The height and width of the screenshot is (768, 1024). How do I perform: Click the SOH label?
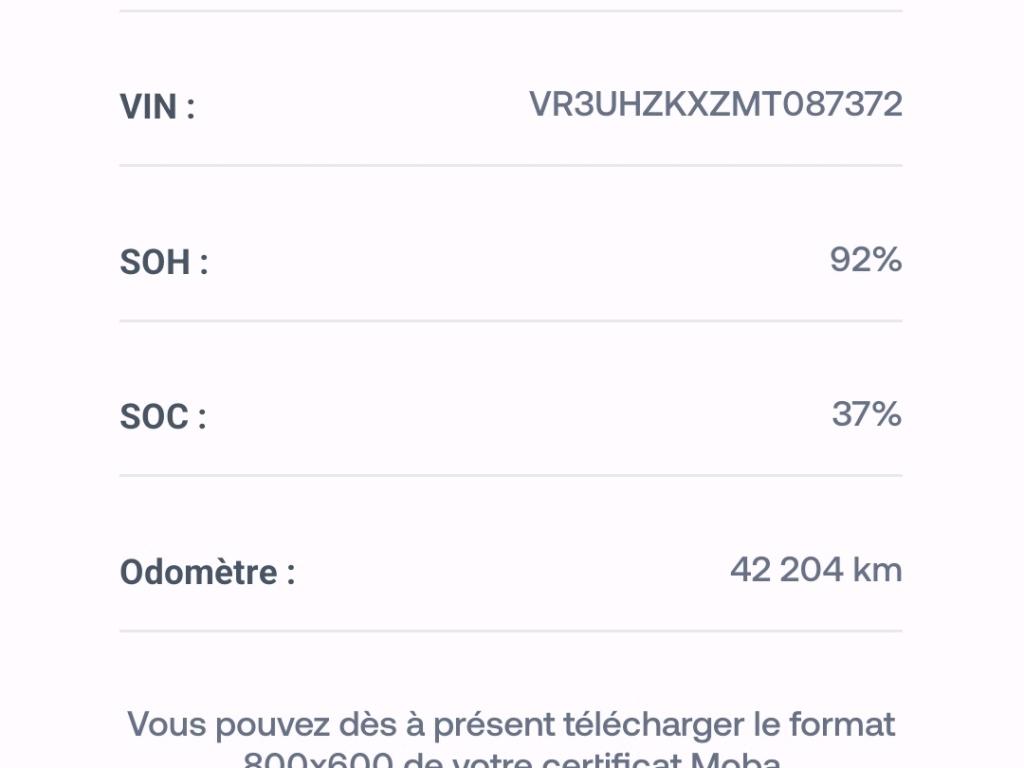pyautogui.click(x=163, y=262)
